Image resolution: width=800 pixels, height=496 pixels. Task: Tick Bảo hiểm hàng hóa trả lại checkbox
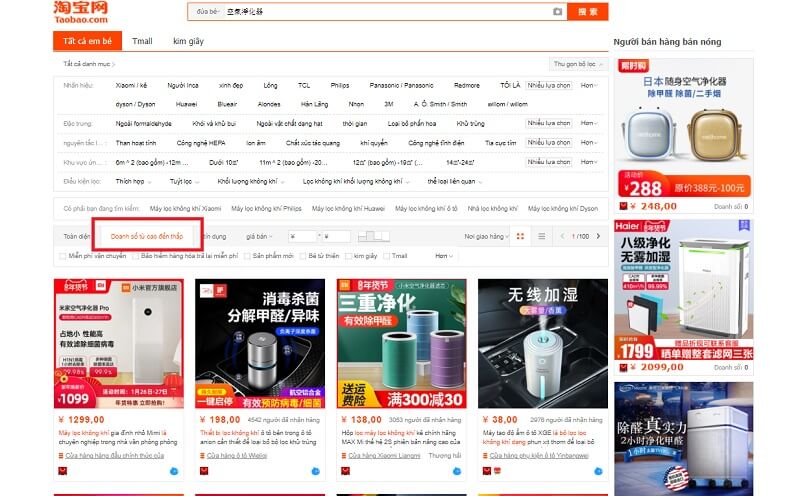[x=136, y=256]
